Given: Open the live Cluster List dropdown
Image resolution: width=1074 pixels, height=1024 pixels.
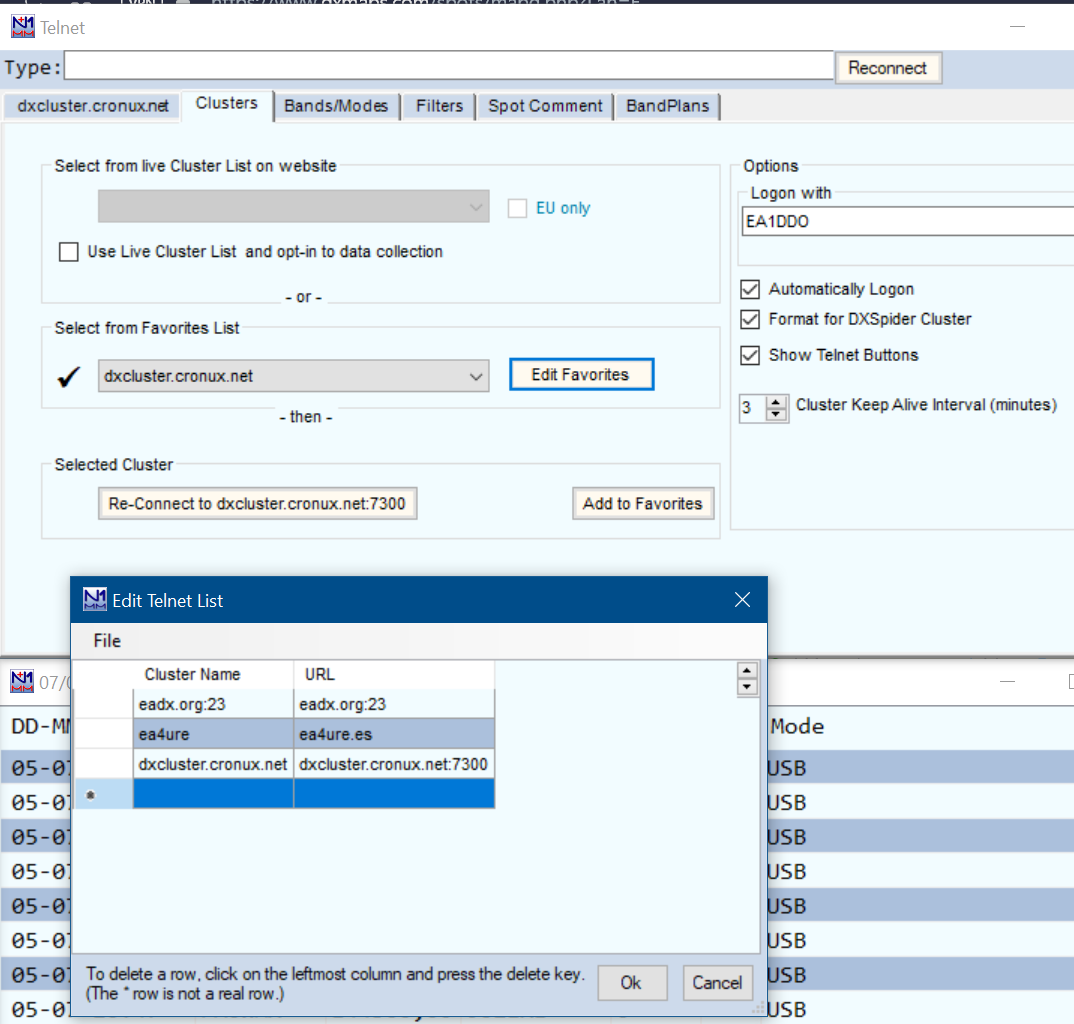Looking at the screenshot, I should tap(293, 206).
